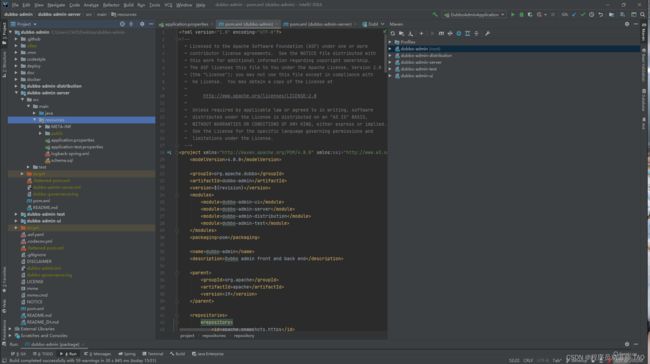
Task: Click Locate/Scroll from Source target icon
Action: pyautogui.click(x=122, y=24)
